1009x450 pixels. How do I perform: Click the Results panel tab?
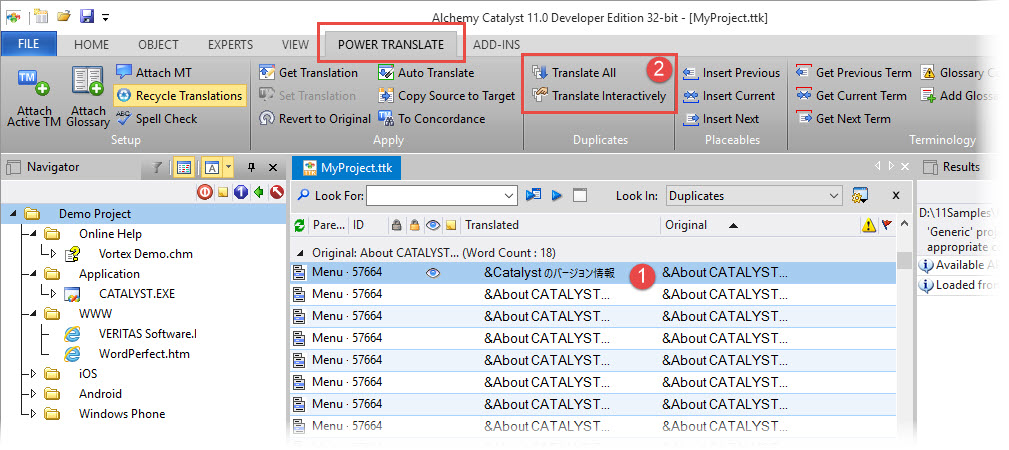click(x=951, y=167)
